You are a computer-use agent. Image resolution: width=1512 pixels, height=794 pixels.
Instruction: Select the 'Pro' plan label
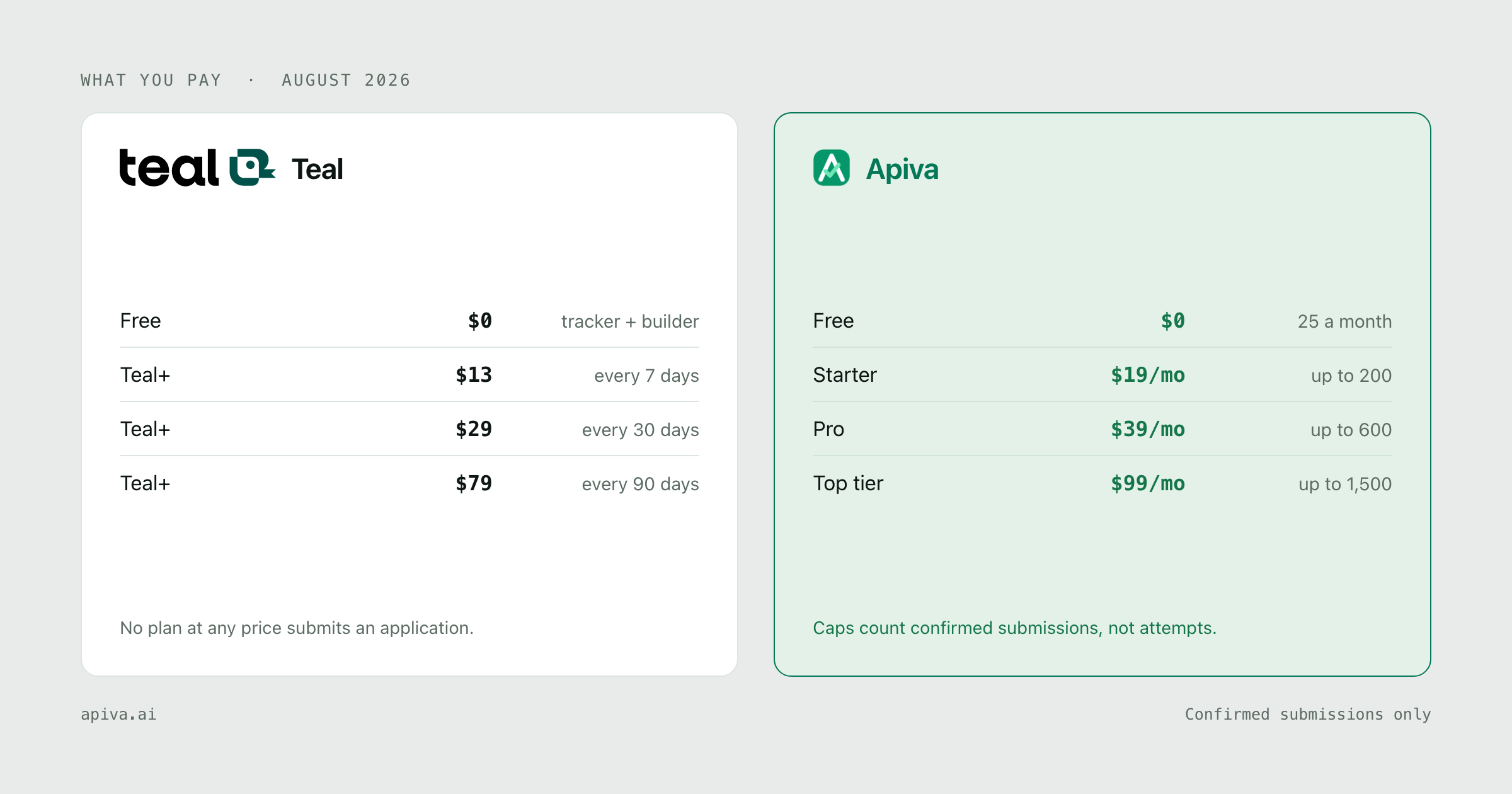coord(828,429)
